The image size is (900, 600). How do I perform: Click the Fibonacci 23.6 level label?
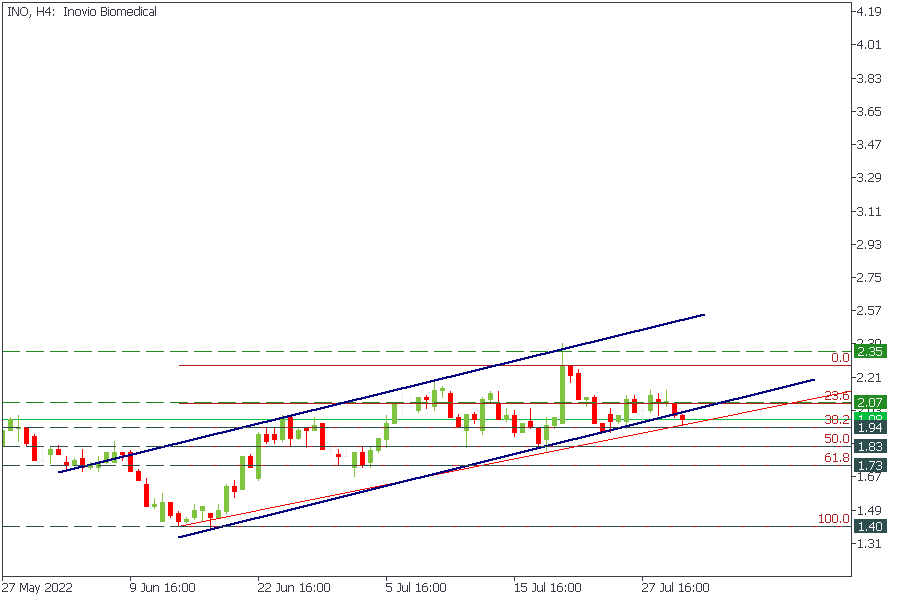tap(836, 396)
